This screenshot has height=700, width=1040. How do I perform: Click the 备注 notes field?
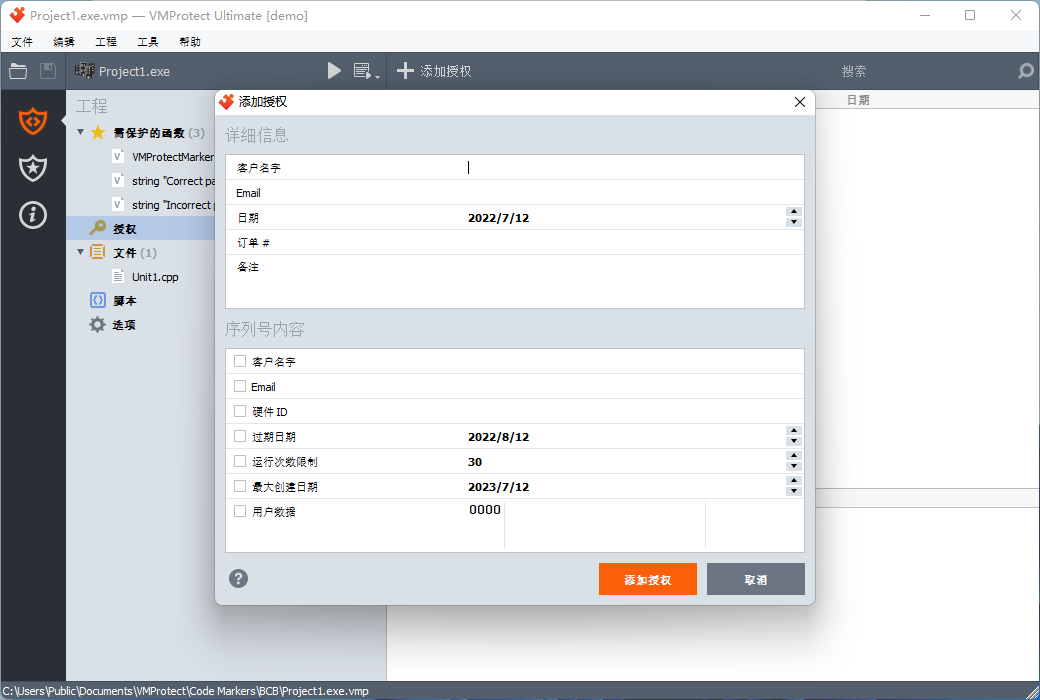click(635, 281)
